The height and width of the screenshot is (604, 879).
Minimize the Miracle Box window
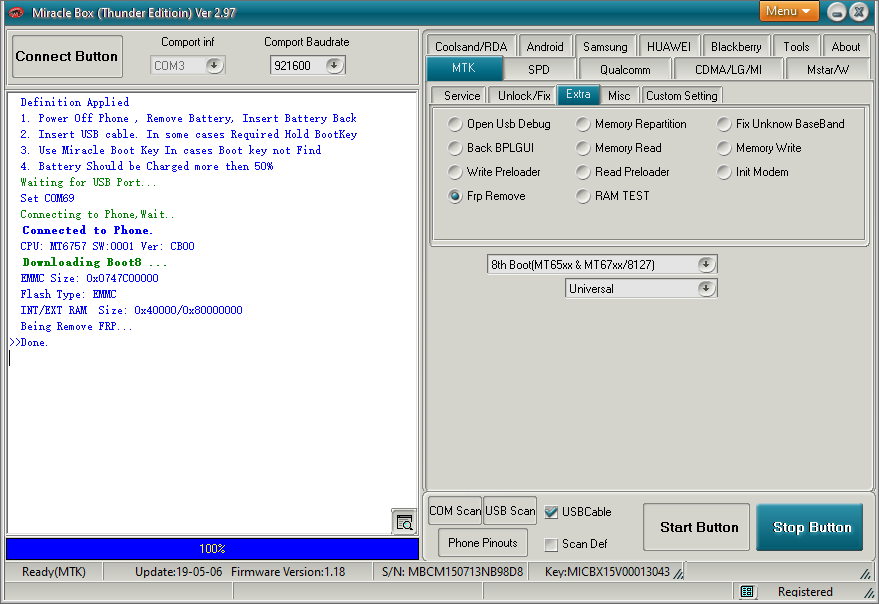click(836, 12)
